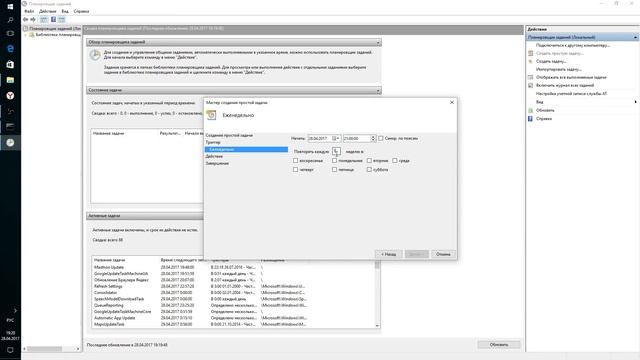Check the пятница checkbox

334,169
